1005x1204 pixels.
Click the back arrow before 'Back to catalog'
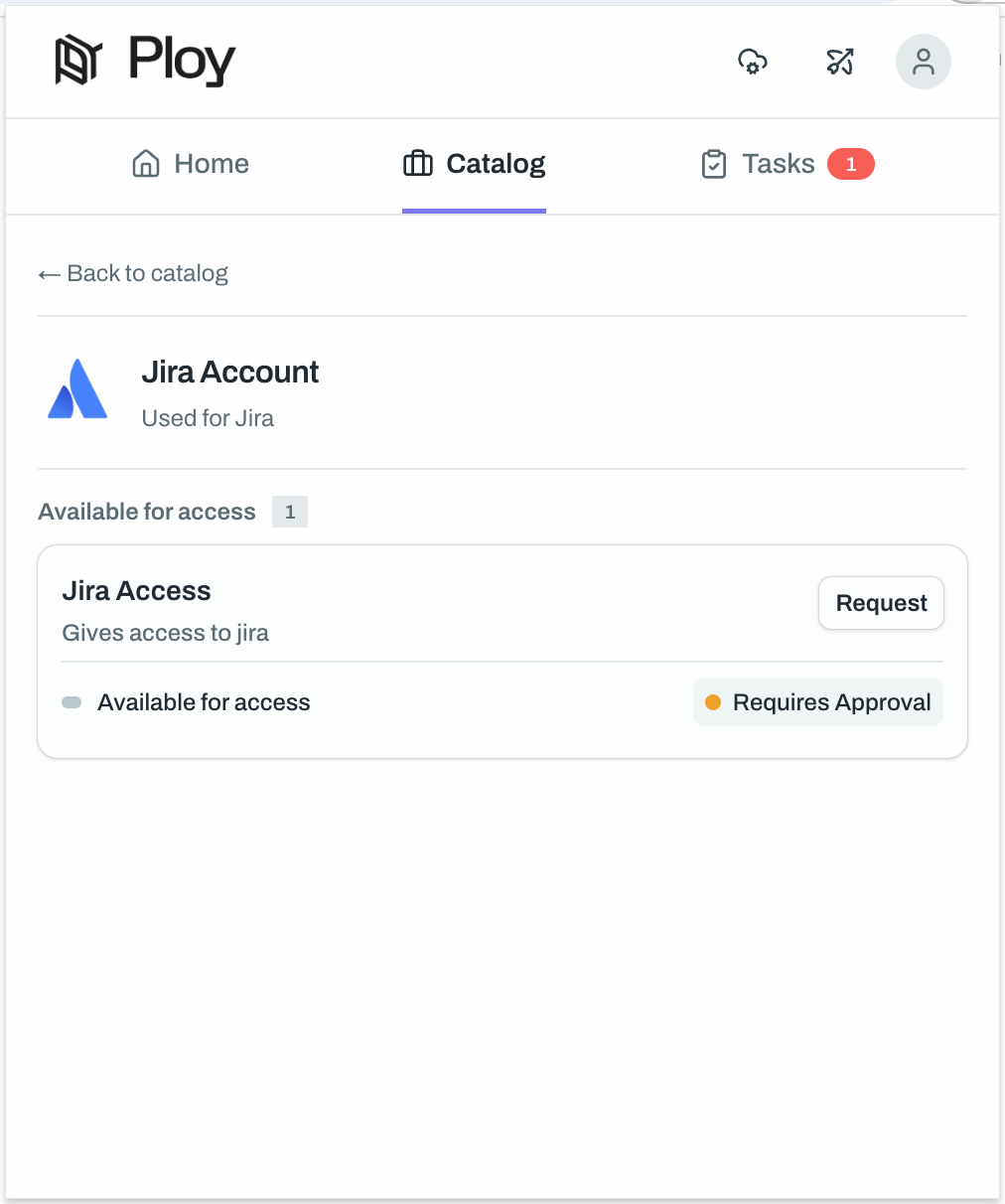click(49, 273)
